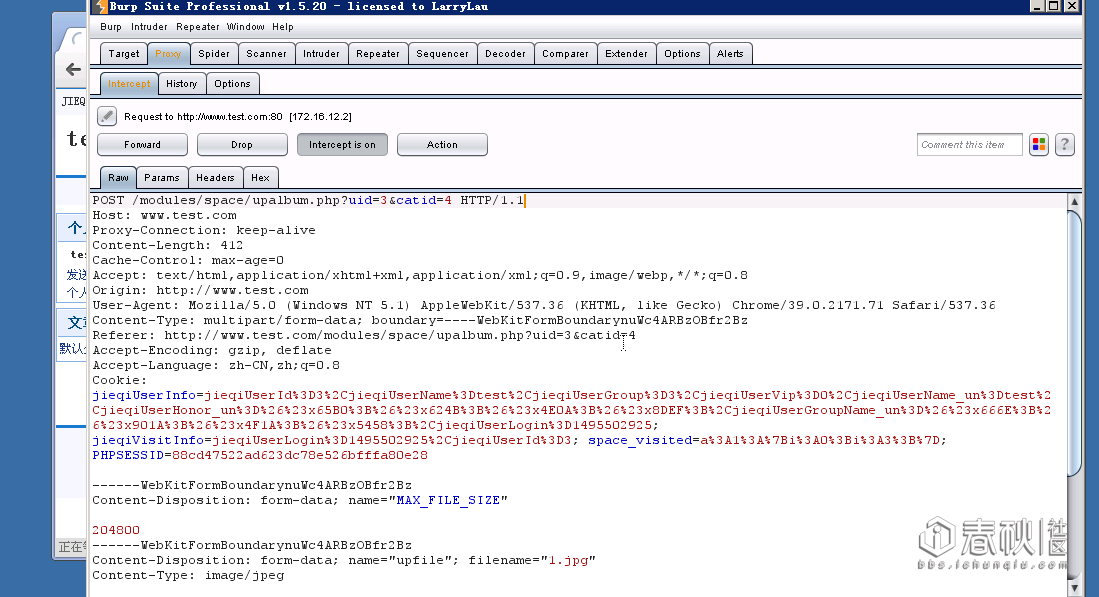View the Alerts tab
The height and width of the screenshot is (597, 1099).
tap(730, 53)
